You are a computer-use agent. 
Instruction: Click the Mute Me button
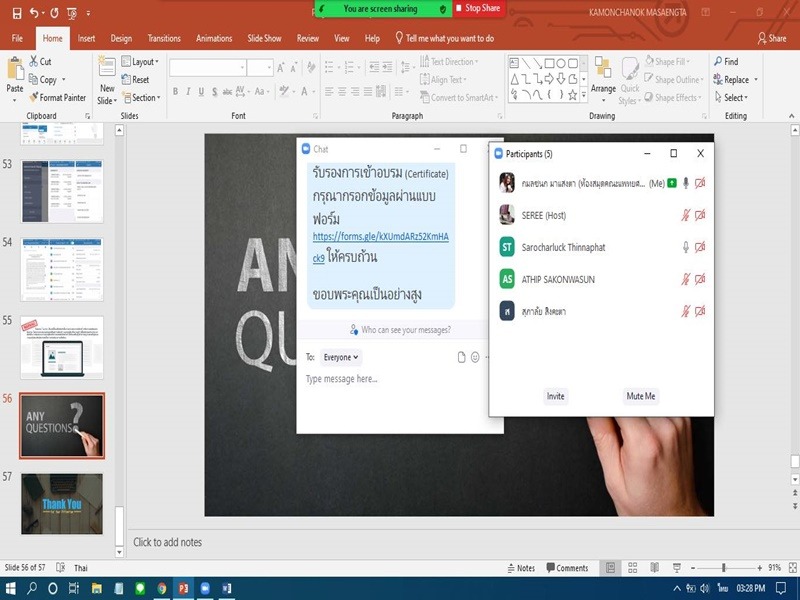tap(640, 396)
